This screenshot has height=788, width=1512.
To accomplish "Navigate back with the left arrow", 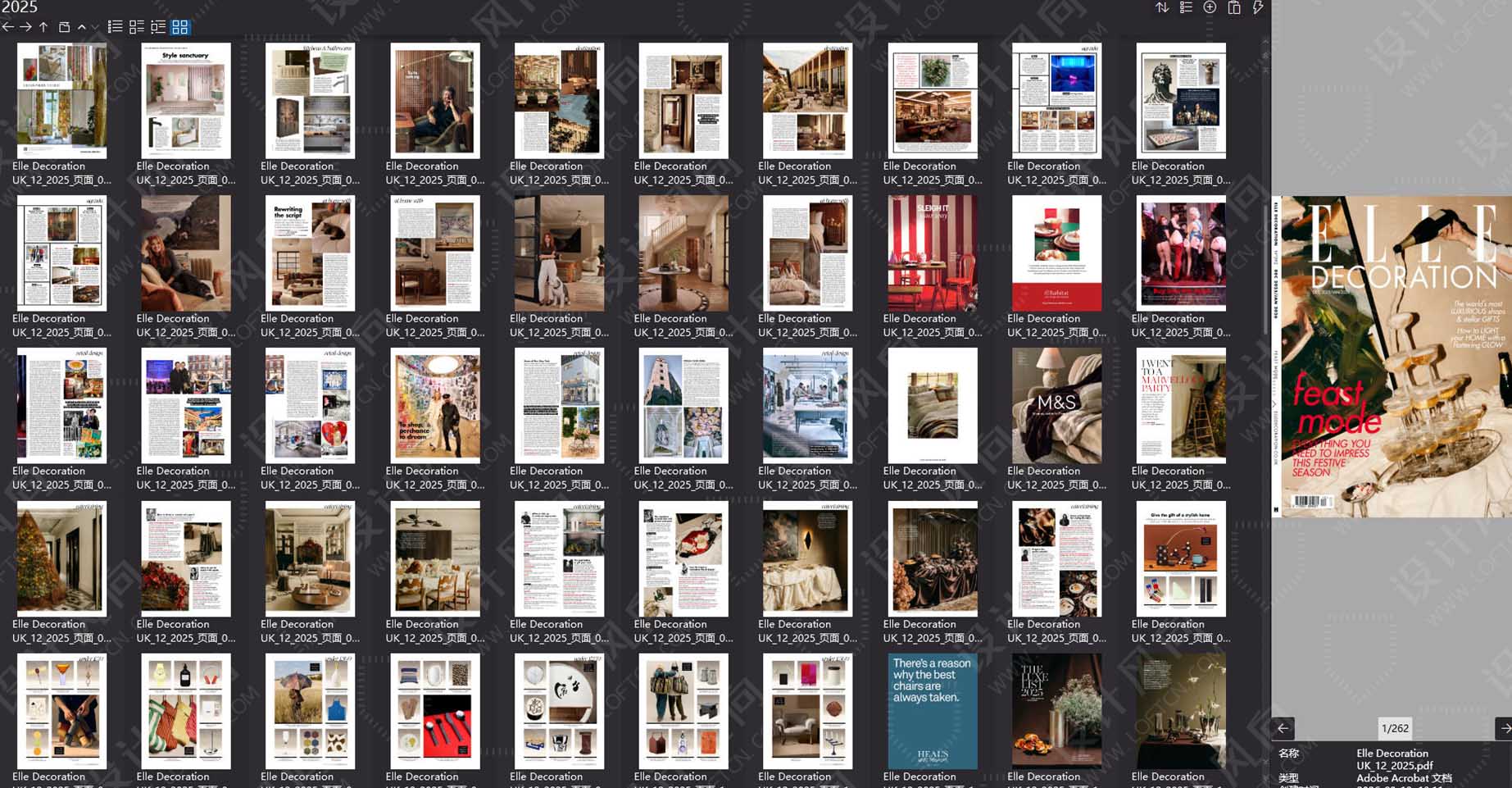I will (x=7, y=27).
